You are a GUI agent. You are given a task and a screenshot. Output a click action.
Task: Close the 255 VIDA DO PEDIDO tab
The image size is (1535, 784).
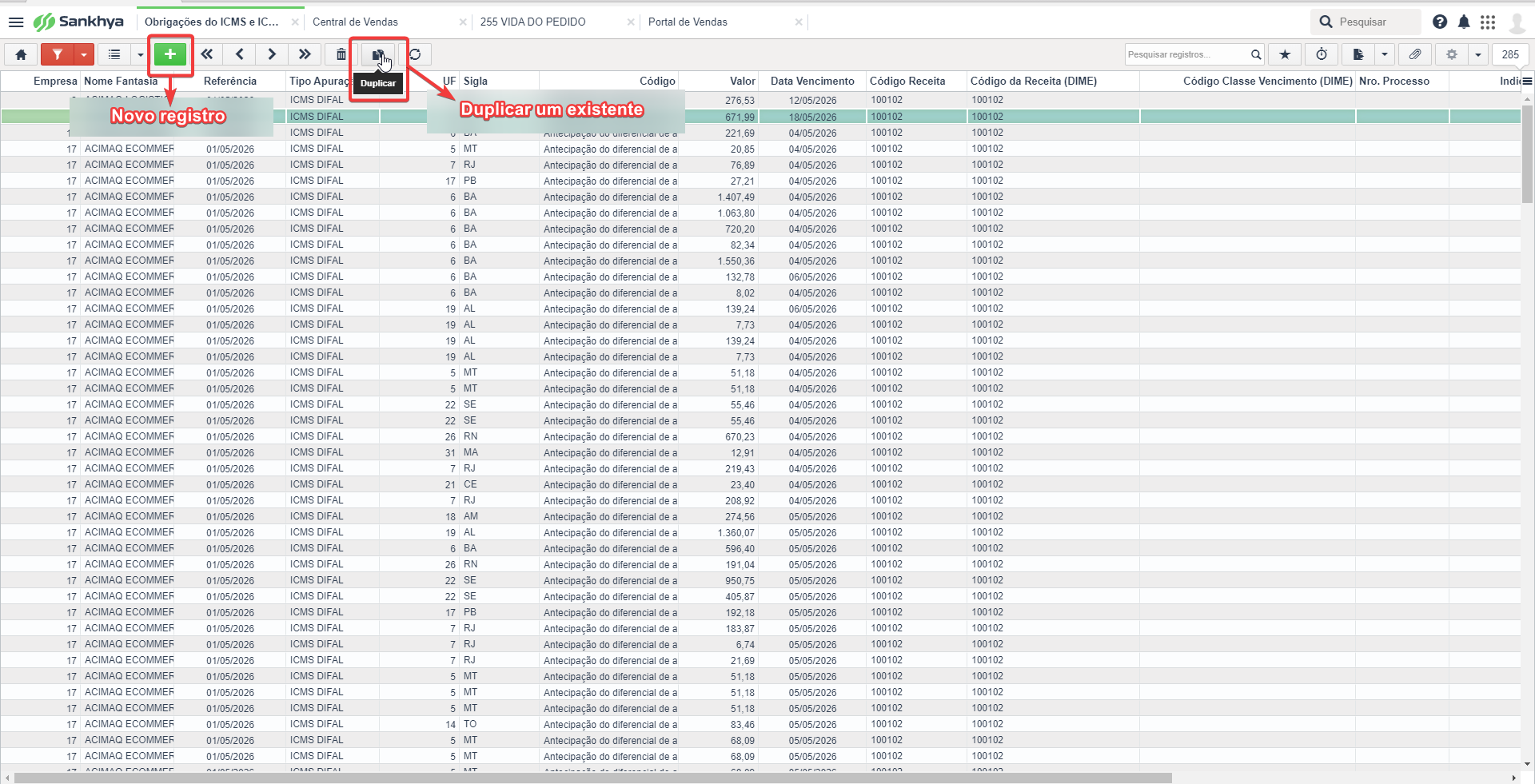pos(631,22)
